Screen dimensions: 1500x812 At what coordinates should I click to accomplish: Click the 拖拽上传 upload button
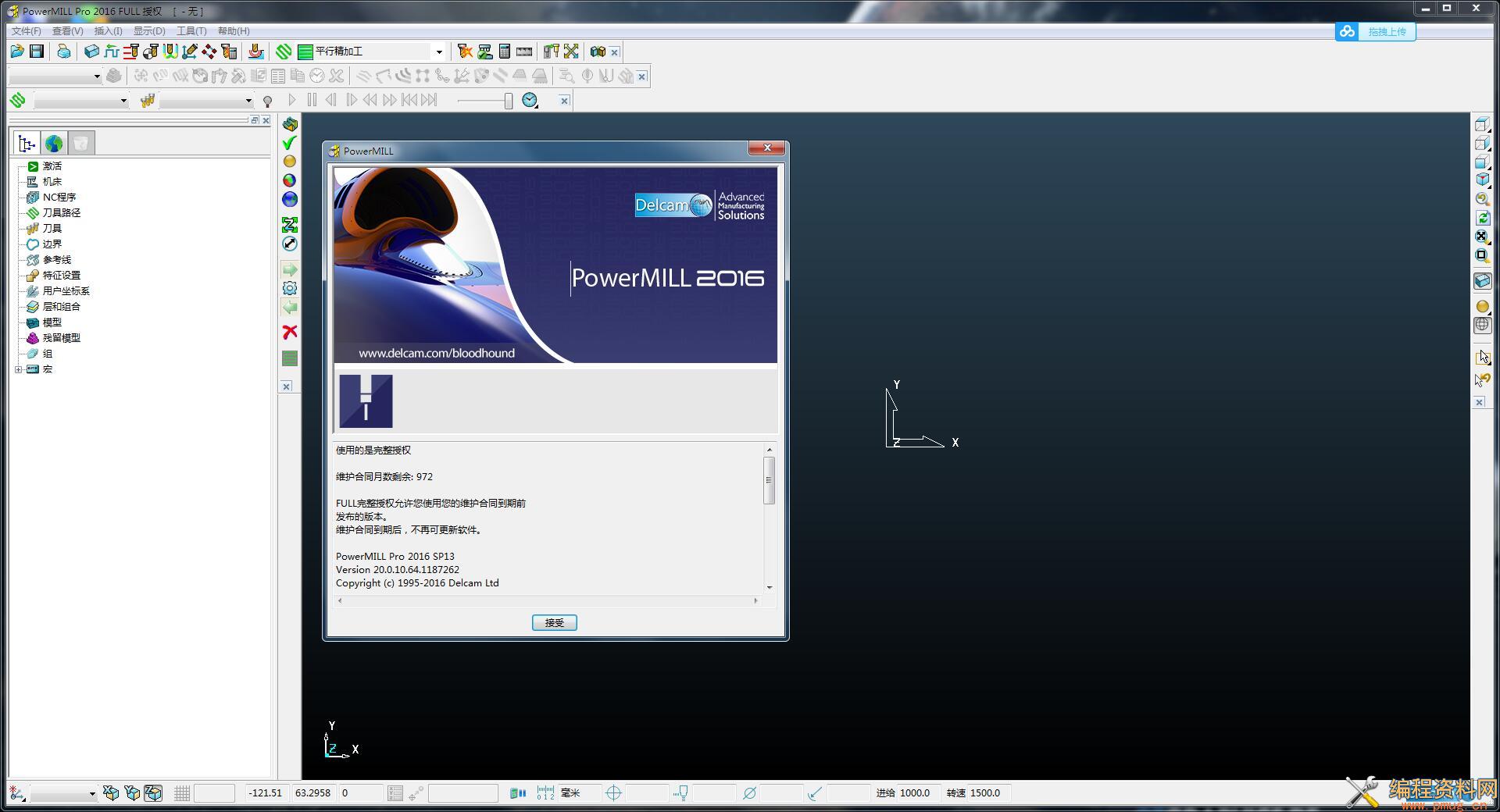pos(1376,31)
